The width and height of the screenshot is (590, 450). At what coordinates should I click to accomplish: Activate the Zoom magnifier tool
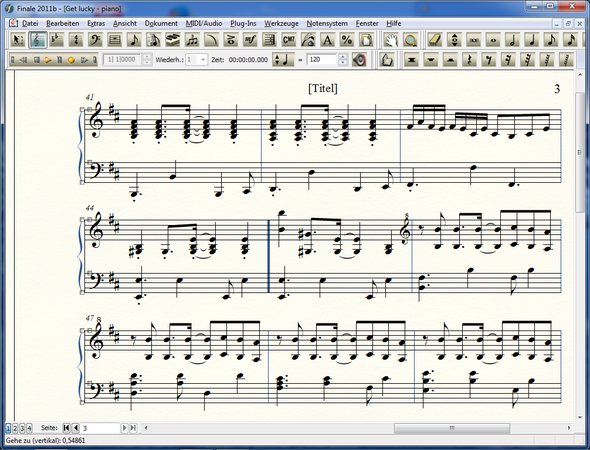tap(410, 40)
